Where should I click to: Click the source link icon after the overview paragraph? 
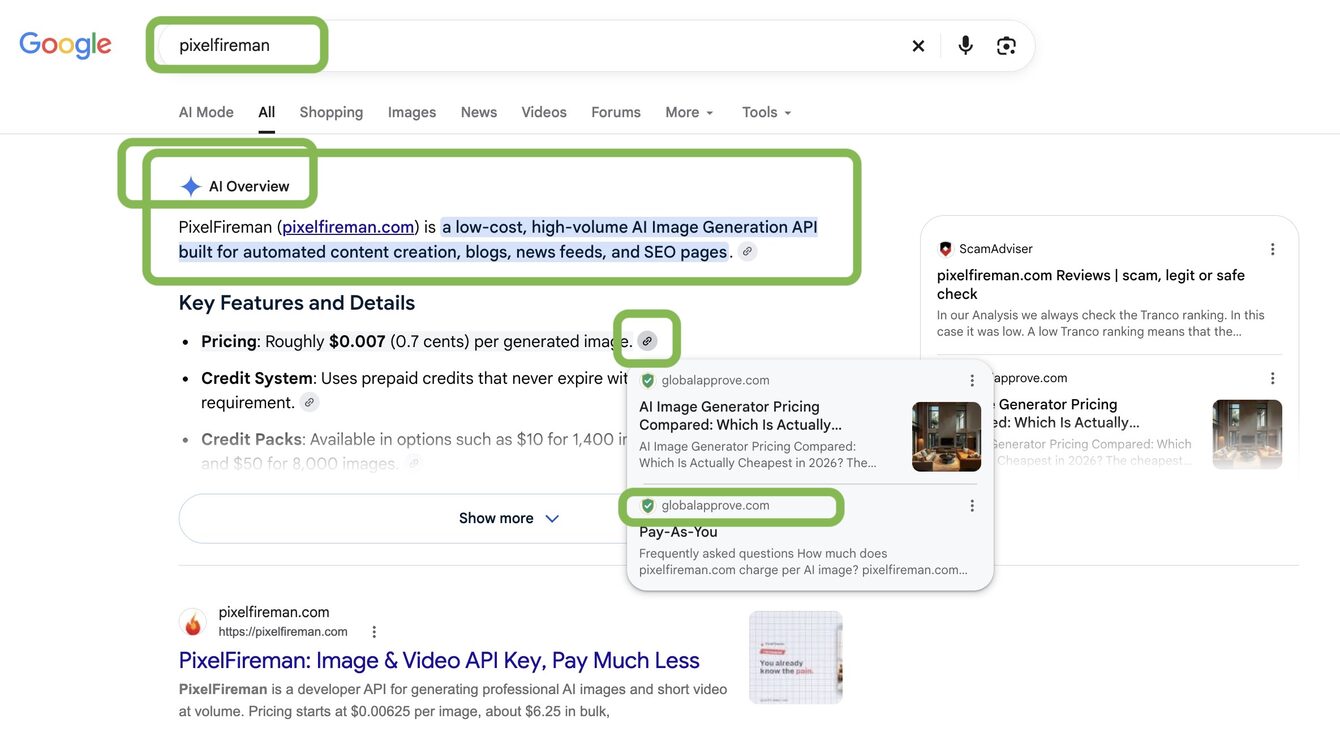coord(747,252)
